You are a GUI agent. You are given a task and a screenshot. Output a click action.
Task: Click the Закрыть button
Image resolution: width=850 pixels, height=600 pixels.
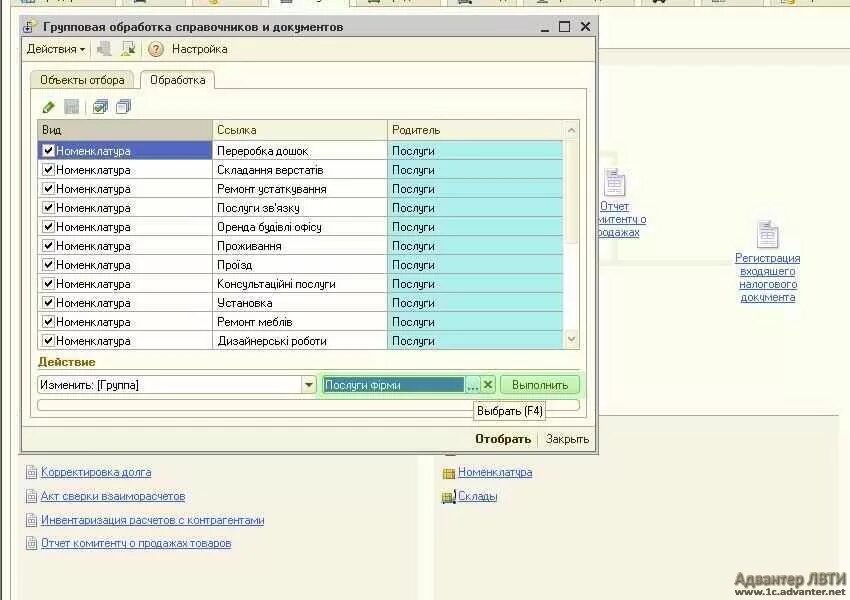(567, 439)
